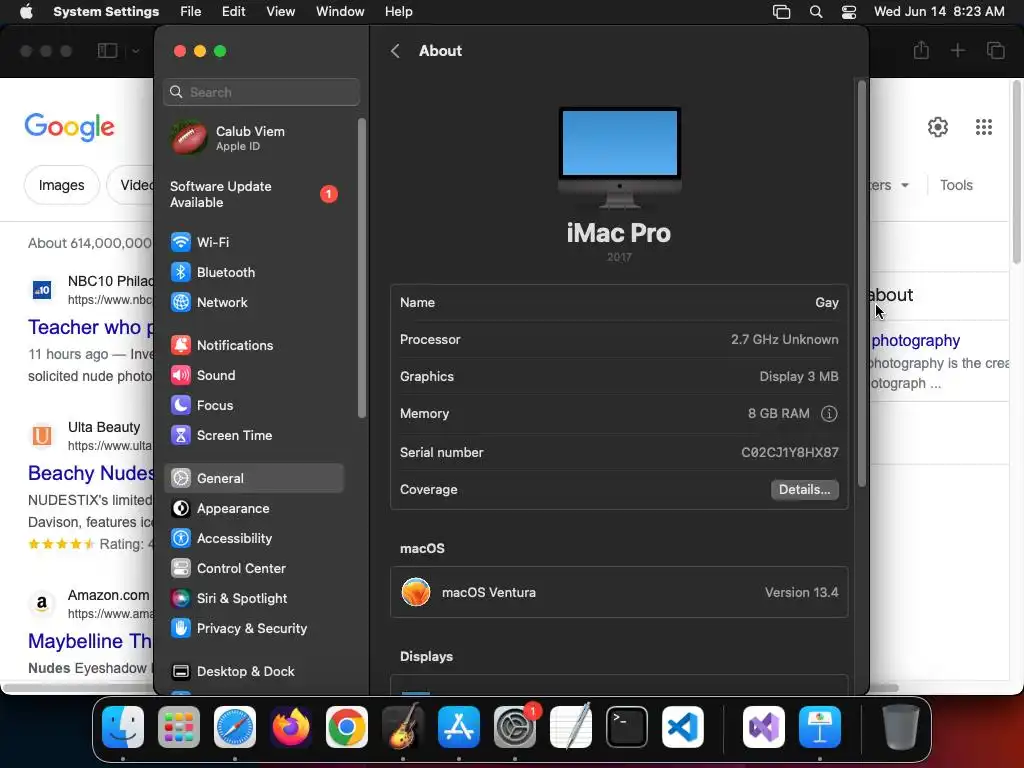Click Safari share button
The width and height of the screenshot is (1024, 768).
pos(921,50)
